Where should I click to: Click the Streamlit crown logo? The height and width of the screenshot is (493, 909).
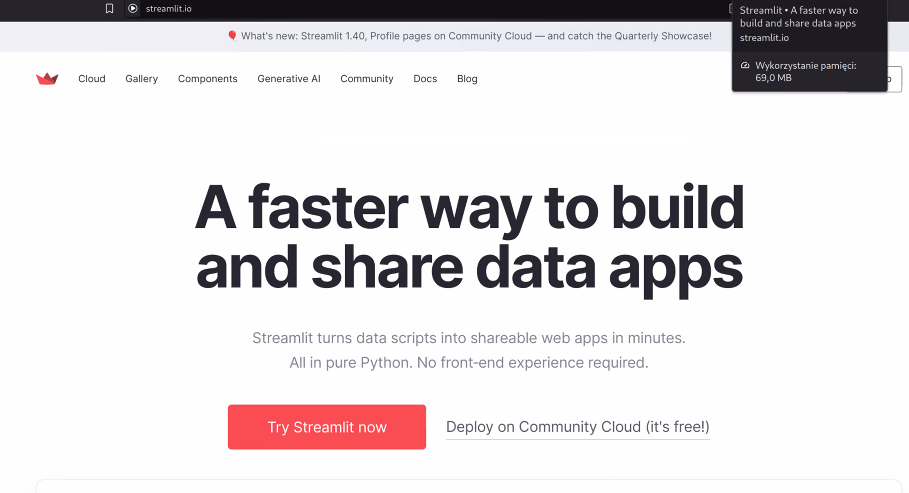click(47, 78)
